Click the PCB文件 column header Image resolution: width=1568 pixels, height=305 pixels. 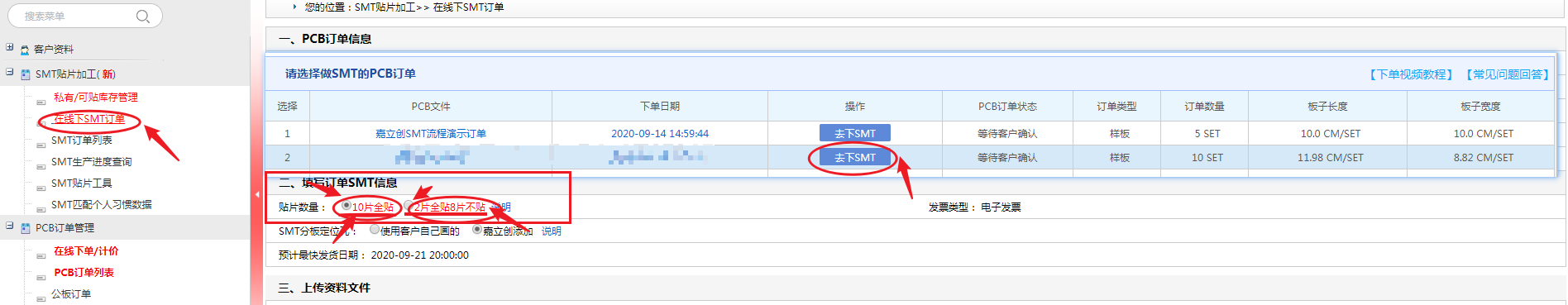click(431, 107)
